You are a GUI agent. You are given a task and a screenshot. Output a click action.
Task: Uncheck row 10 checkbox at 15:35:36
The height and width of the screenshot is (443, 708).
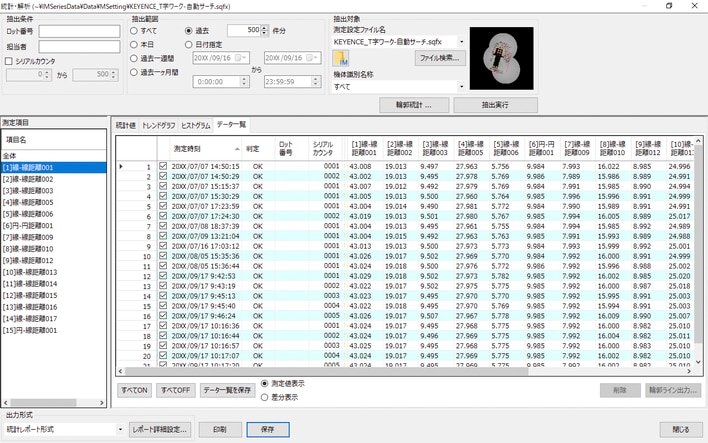(x=163, y=256)
